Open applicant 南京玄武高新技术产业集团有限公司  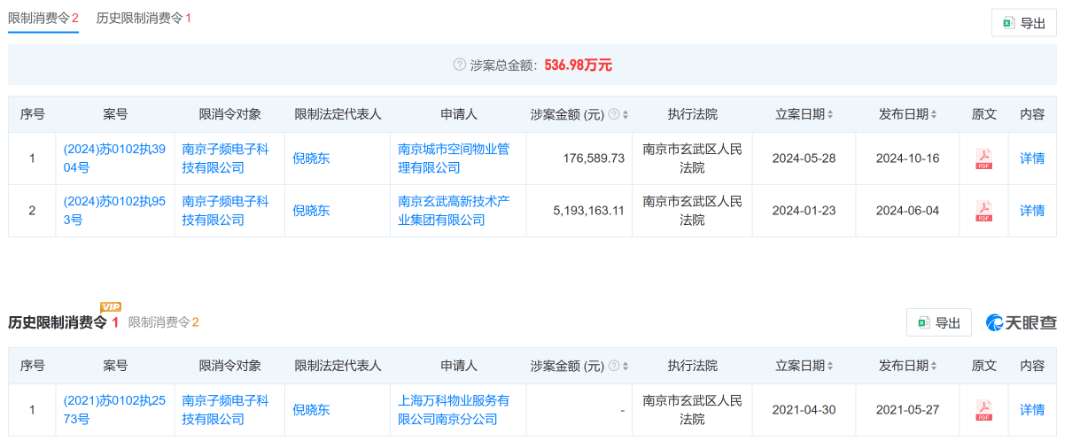[x=453, y=211]
